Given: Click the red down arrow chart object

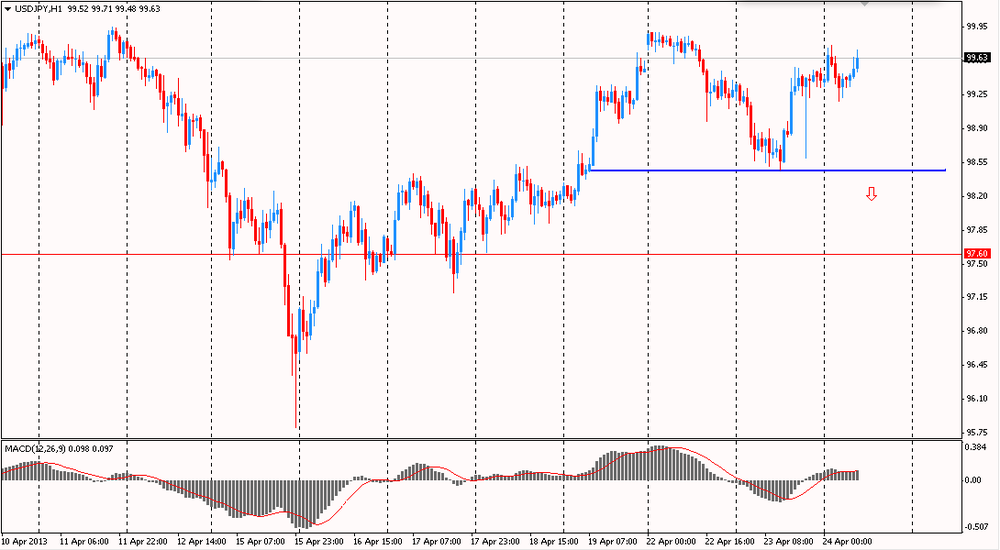Looking at the screenshot, I should tap(871, 194).
